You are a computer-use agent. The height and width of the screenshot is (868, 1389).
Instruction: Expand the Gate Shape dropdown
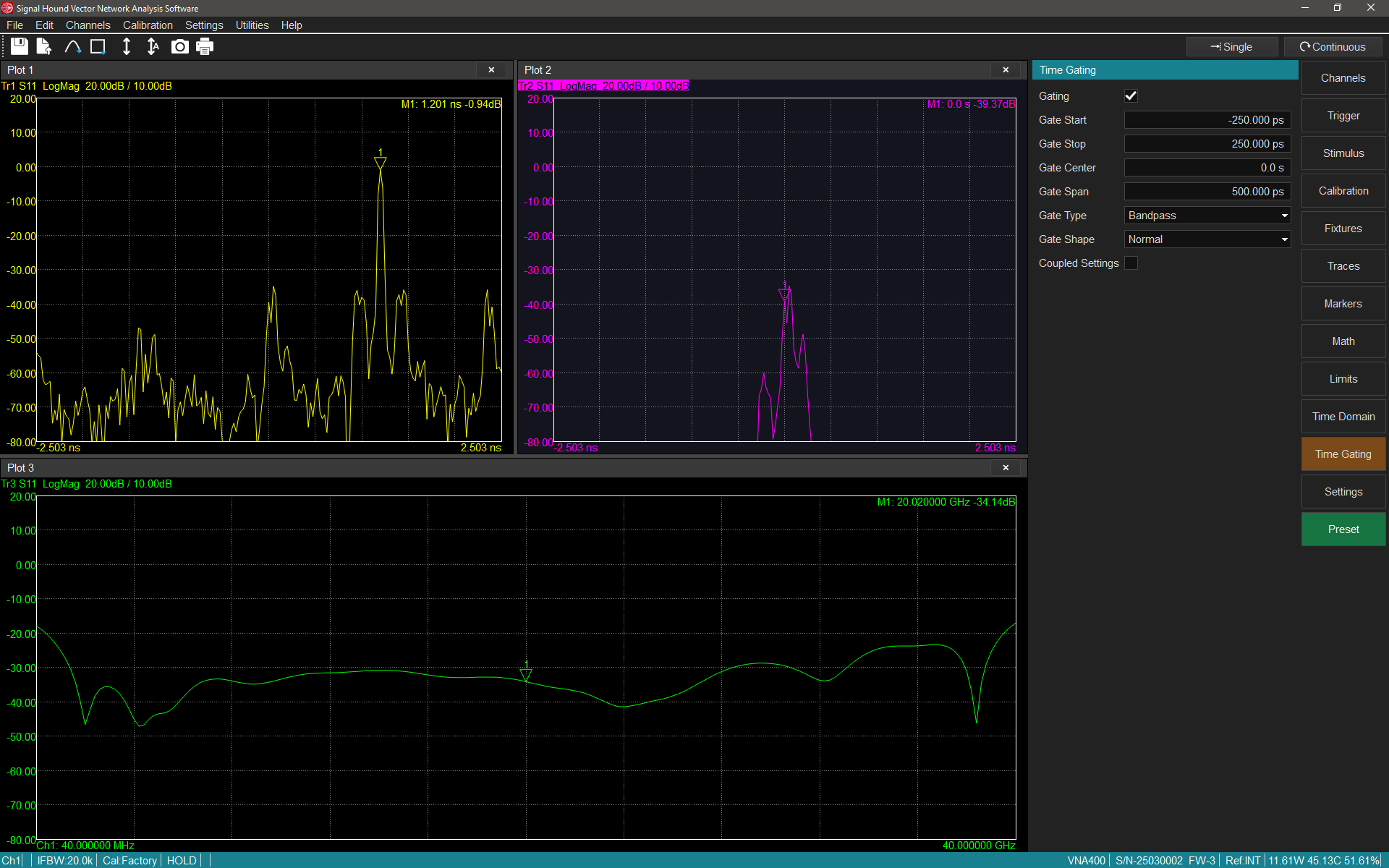click(1207, 239)
